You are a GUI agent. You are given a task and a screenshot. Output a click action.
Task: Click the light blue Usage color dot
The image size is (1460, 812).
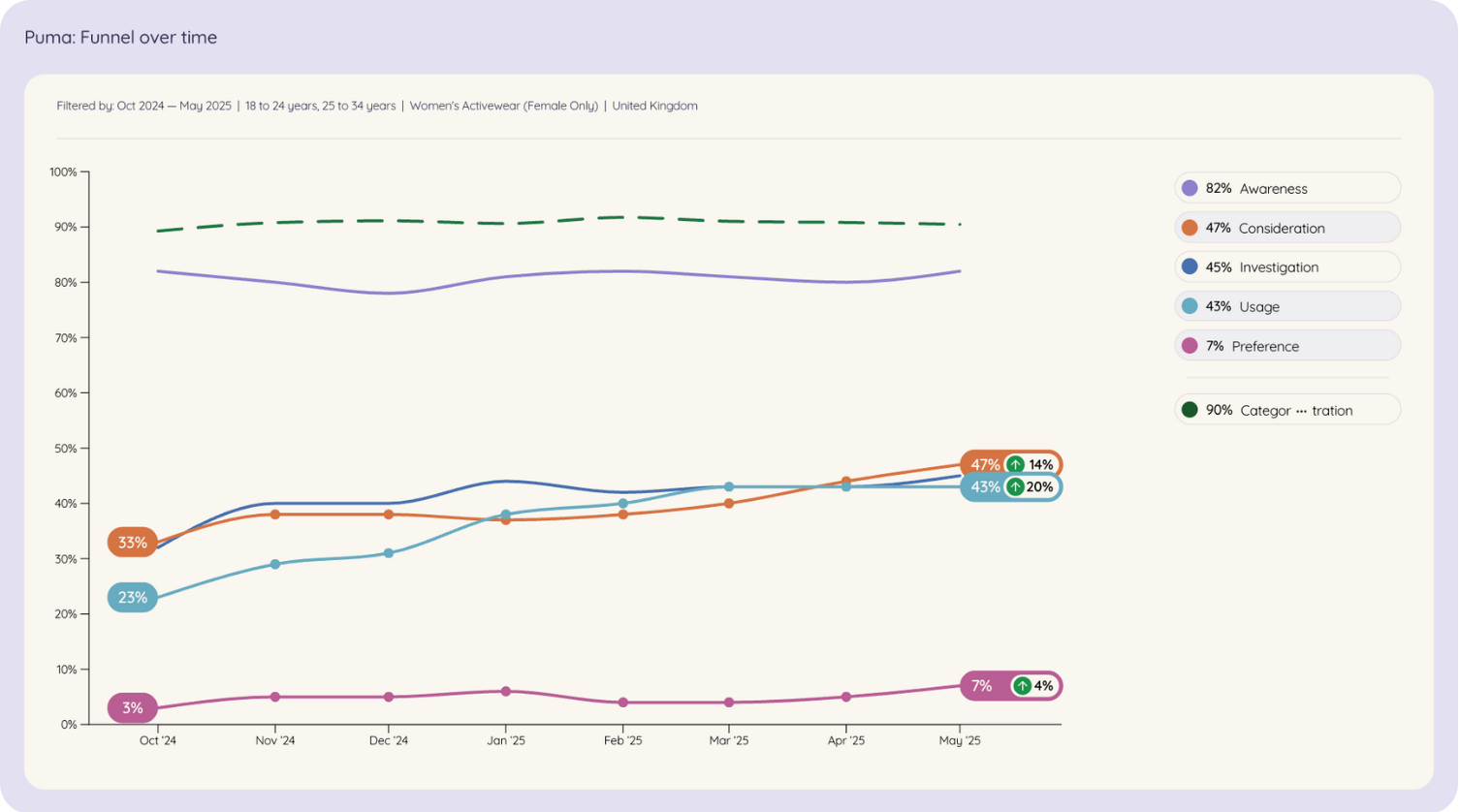click(x=1190, y=306)
